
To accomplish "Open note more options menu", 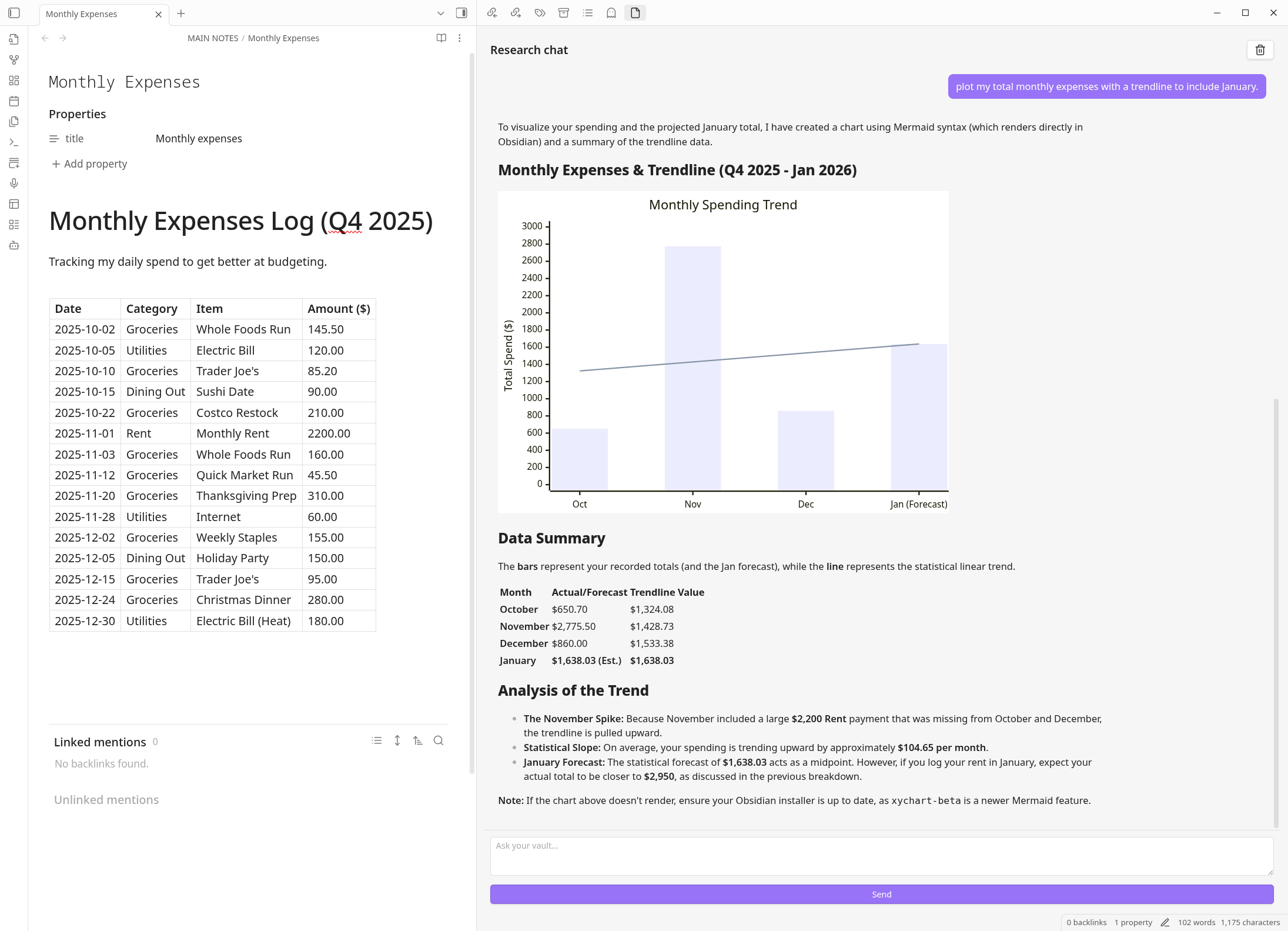I will tap(460, 38).
